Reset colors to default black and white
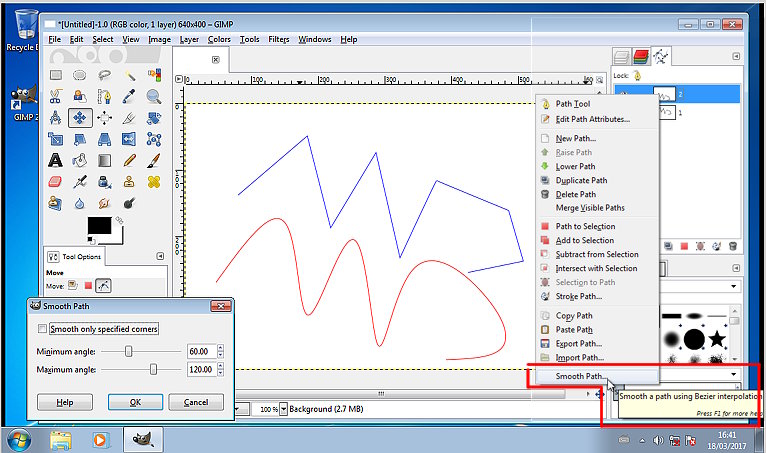This screenshot has height=453, width=766. [91, 240]
